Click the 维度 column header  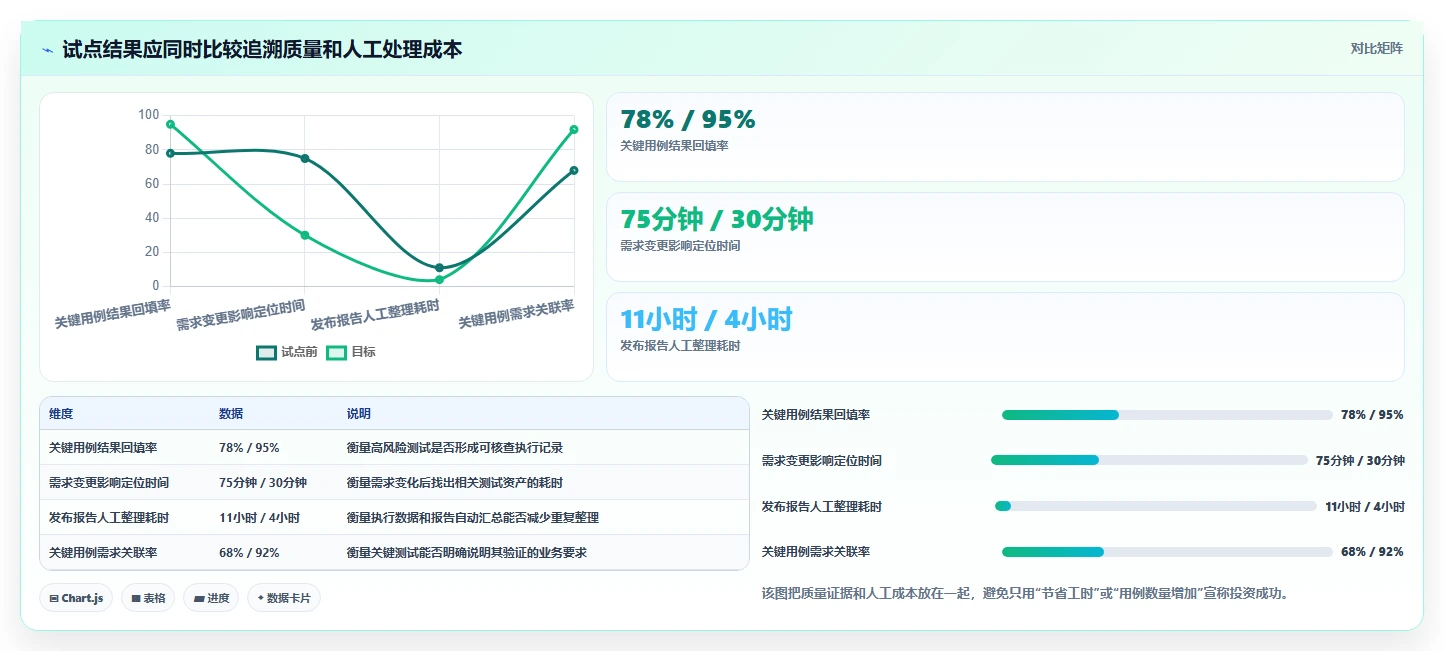61,414
